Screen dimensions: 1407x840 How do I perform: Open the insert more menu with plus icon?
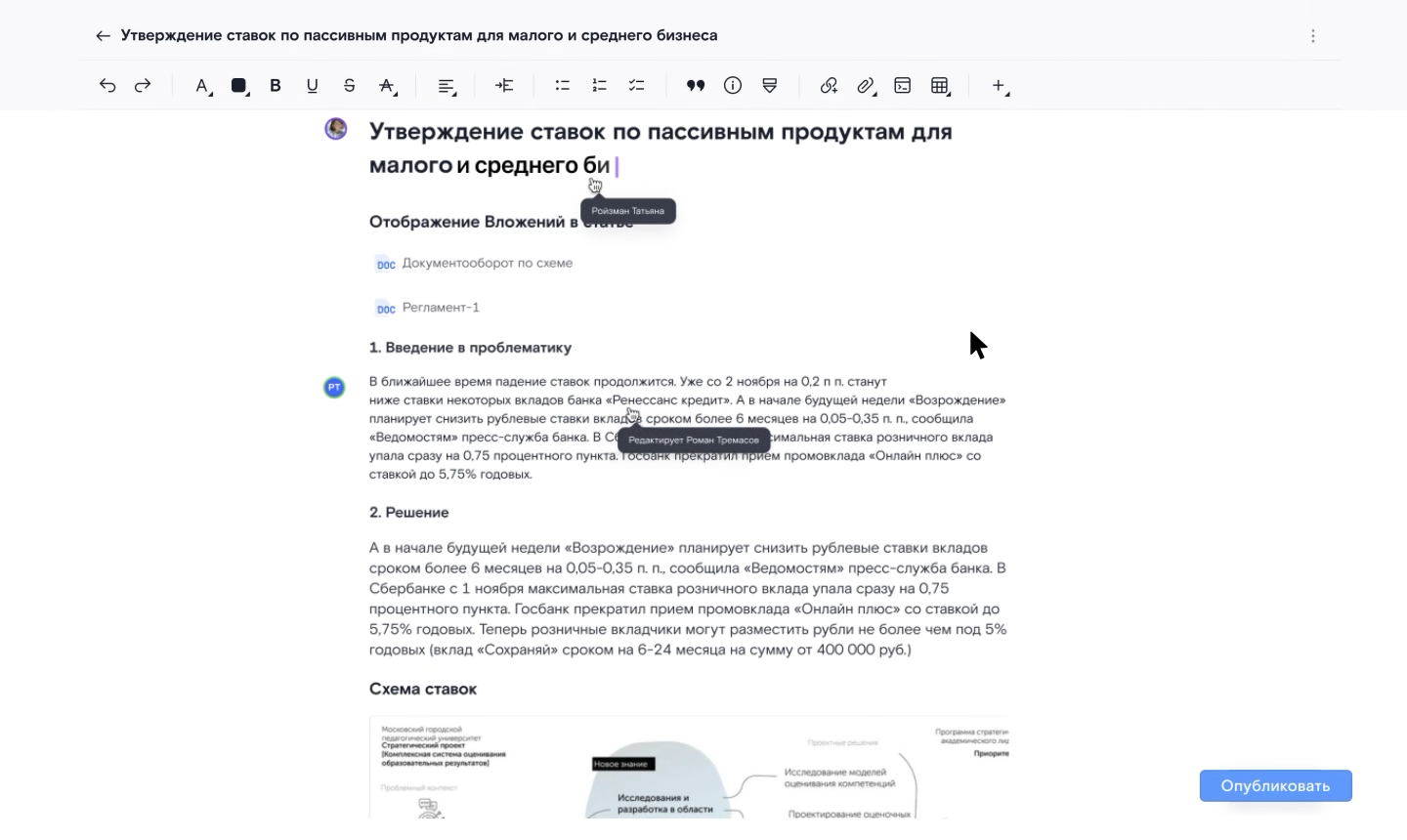[1000, 86]
